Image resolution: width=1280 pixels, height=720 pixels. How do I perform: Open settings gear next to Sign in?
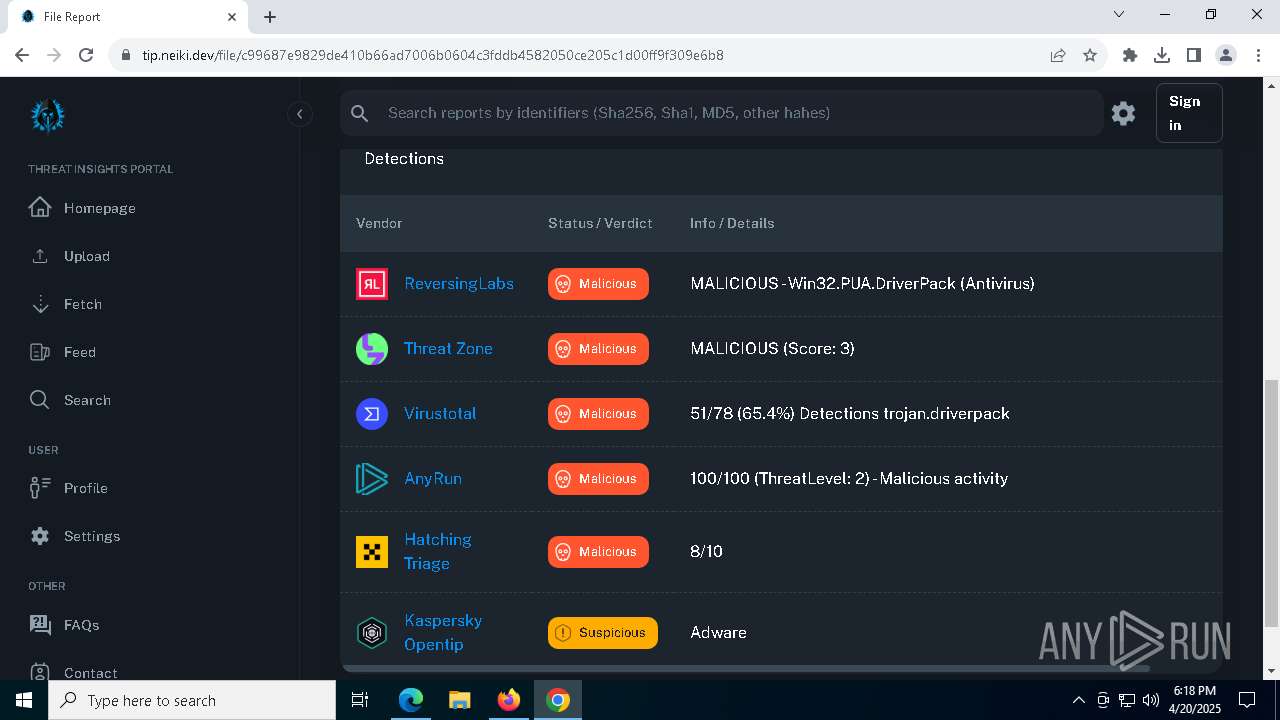click(1123, 113)
